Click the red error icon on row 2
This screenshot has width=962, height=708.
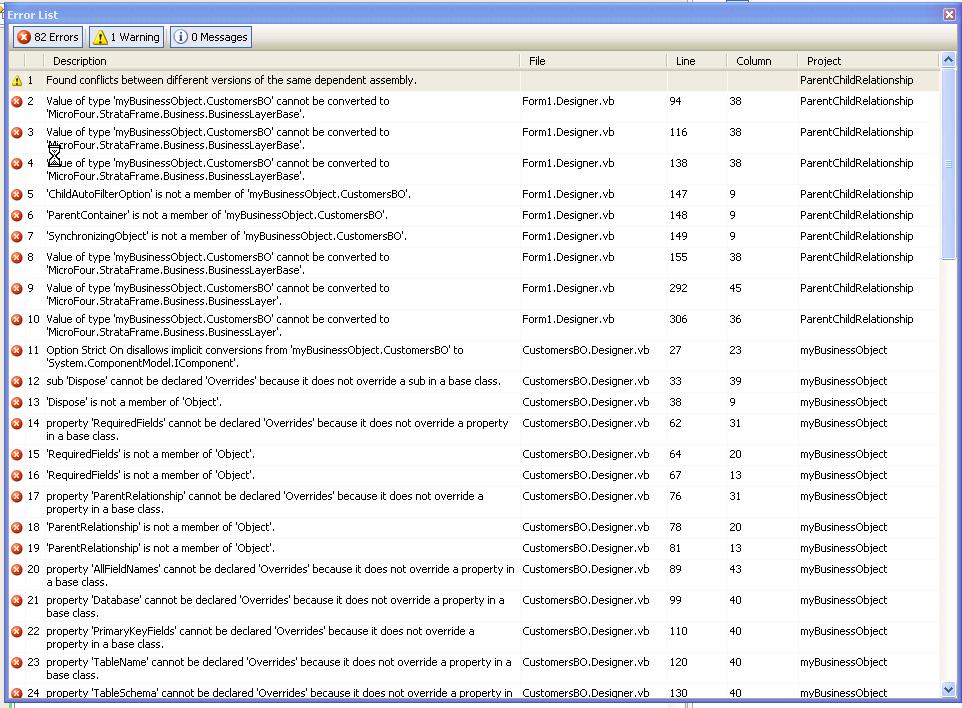(x=16, y=101)
